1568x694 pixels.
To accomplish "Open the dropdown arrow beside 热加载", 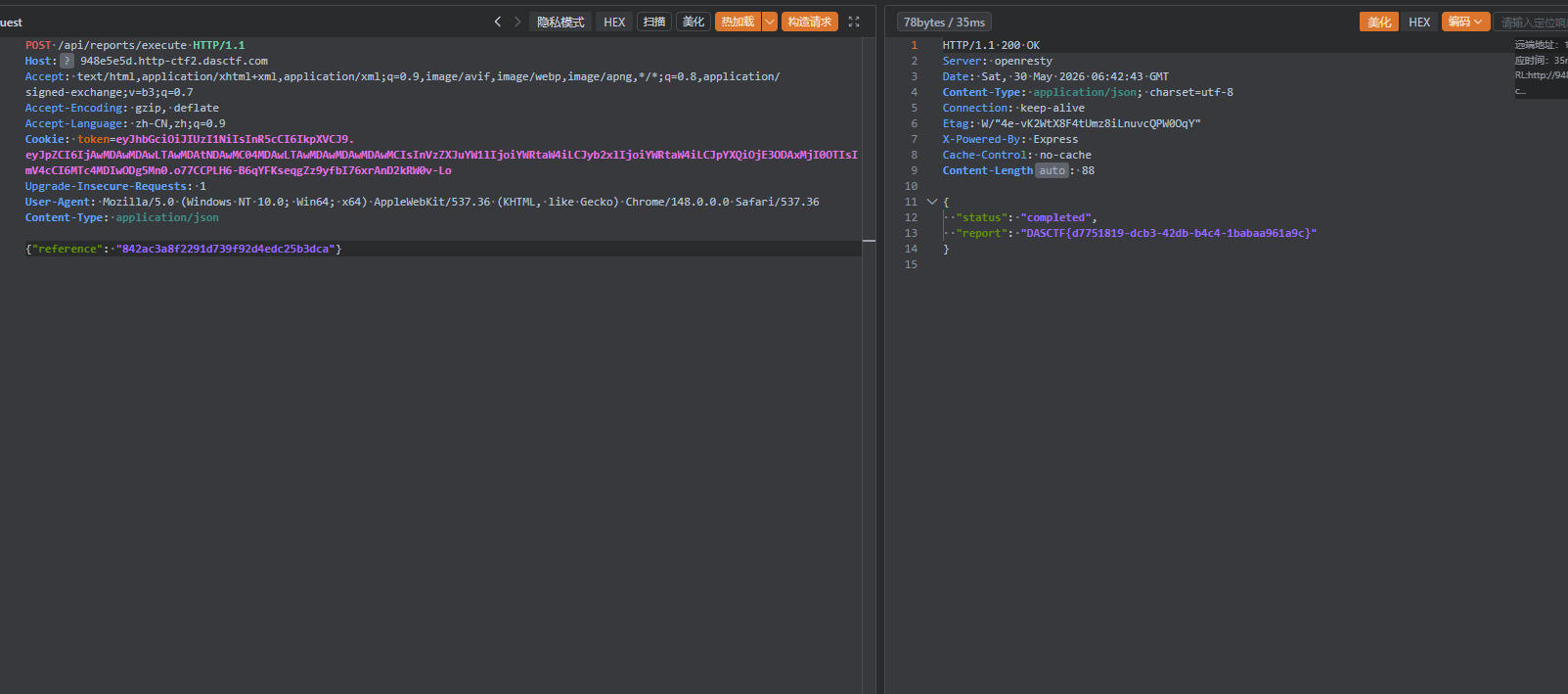I will [770, 22].
